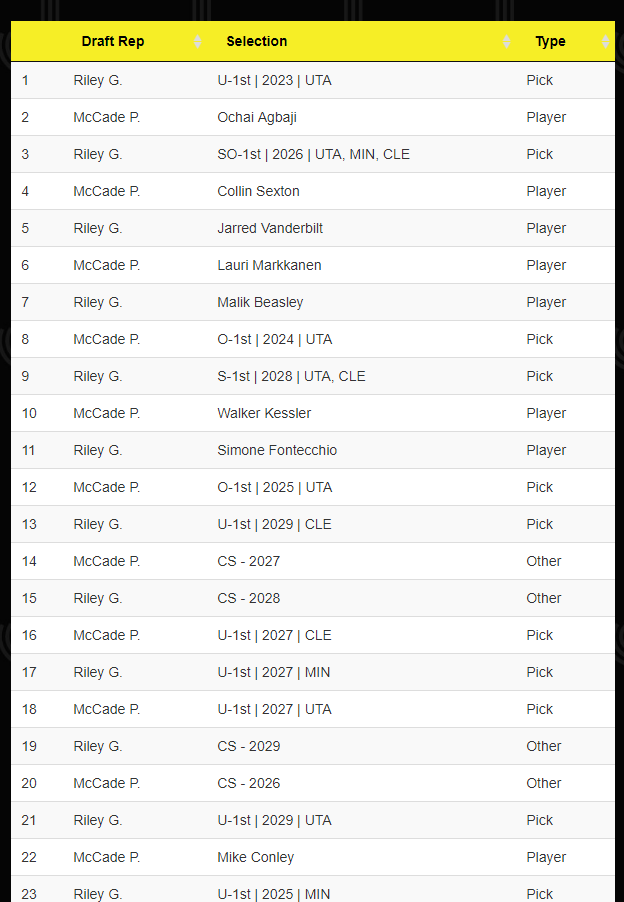Click the Malik Beasley cell

(362, 303)
